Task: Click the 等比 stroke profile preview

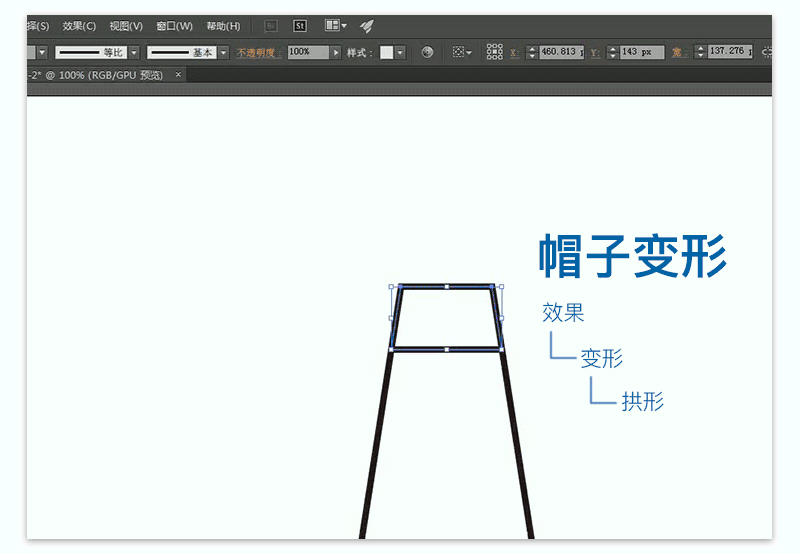Action: click(x=91, y=53)
